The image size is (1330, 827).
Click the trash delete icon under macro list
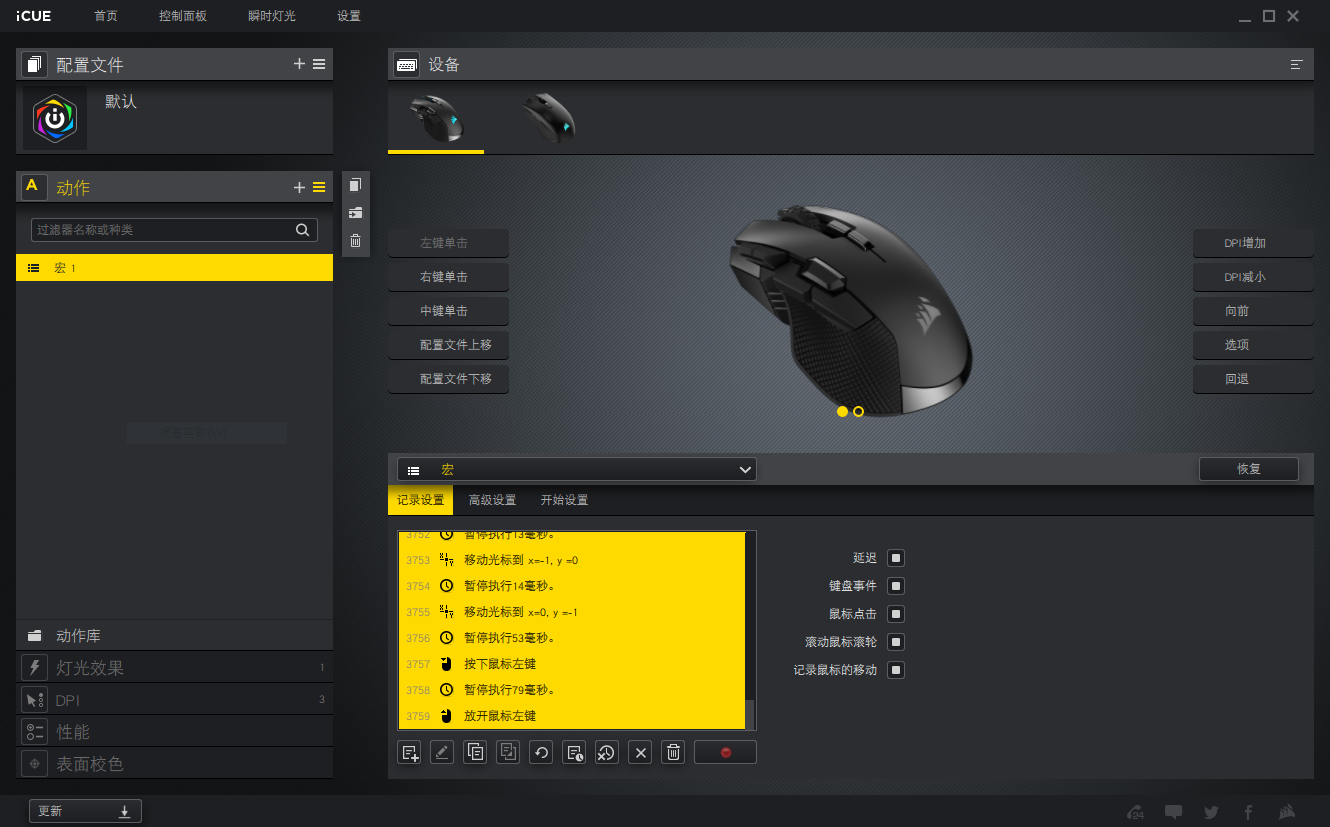click(x=673, y=753)
